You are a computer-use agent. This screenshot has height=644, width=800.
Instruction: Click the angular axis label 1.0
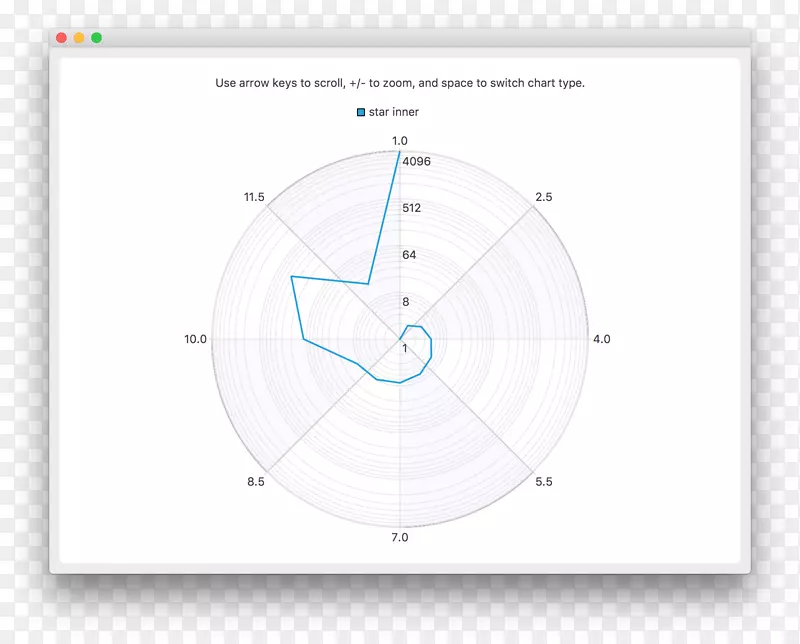pyautogui.click(x=399, y=141)
